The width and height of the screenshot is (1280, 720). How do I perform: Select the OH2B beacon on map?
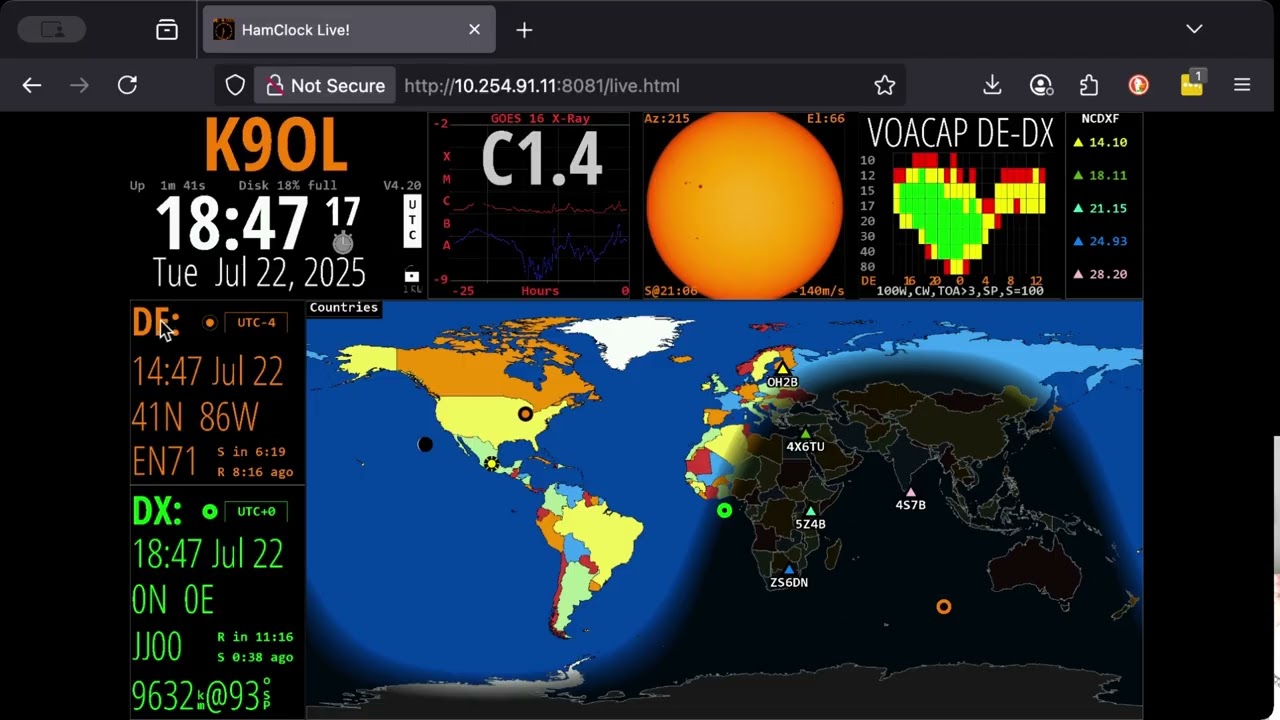(782, 370)
